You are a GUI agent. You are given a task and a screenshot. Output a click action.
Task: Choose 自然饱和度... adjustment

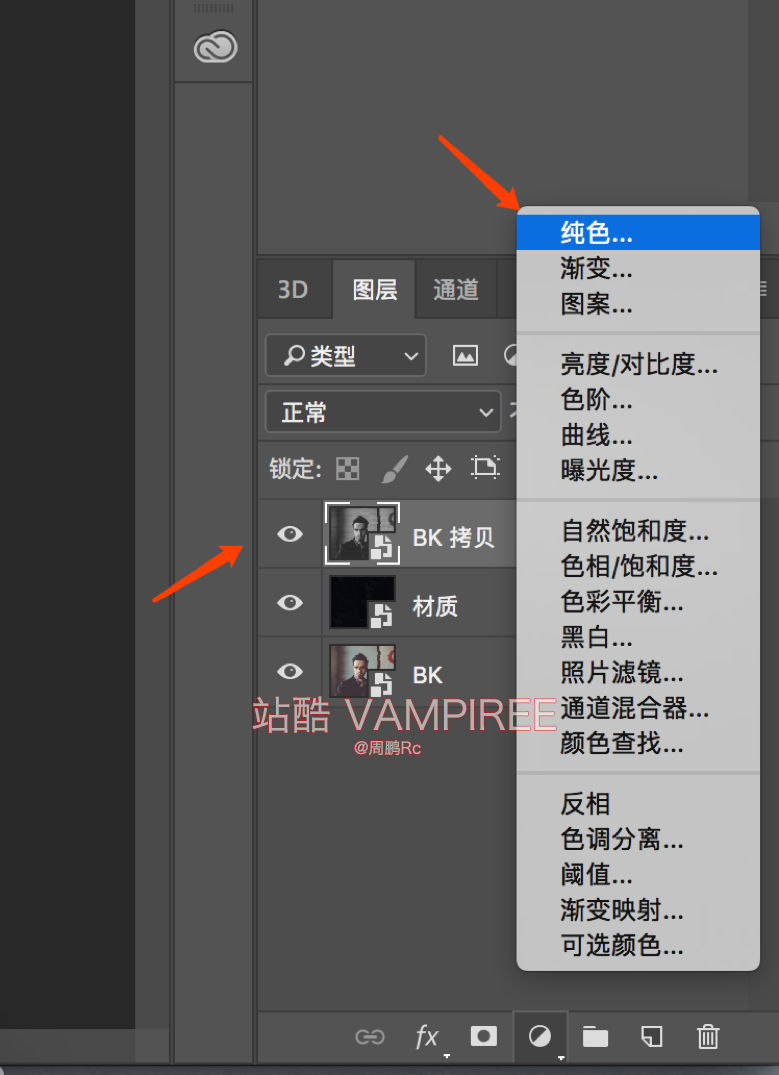click(x=638, y=531)
